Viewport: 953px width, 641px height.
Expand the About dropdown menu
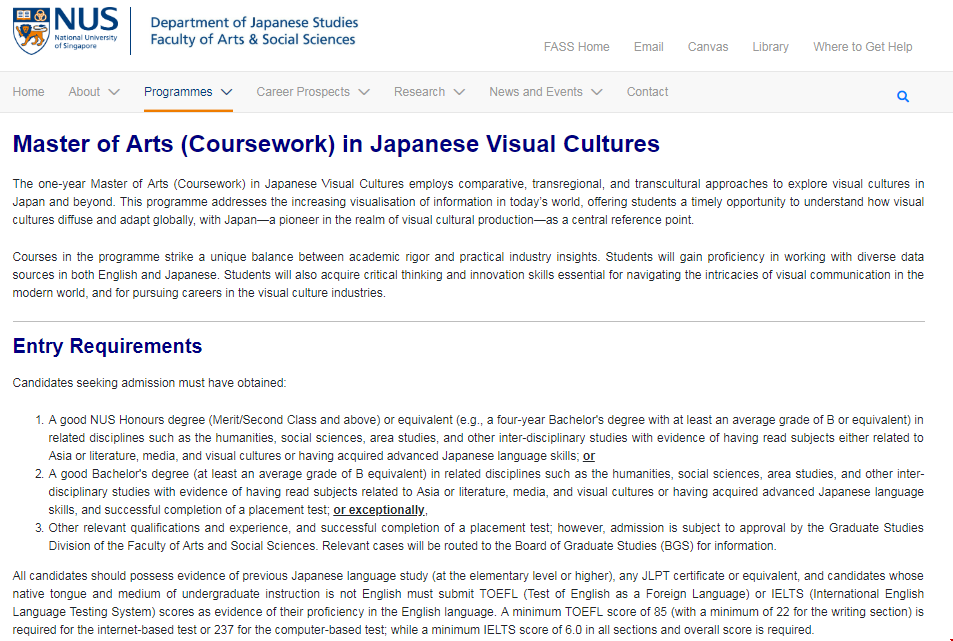[x=94, y=91]
